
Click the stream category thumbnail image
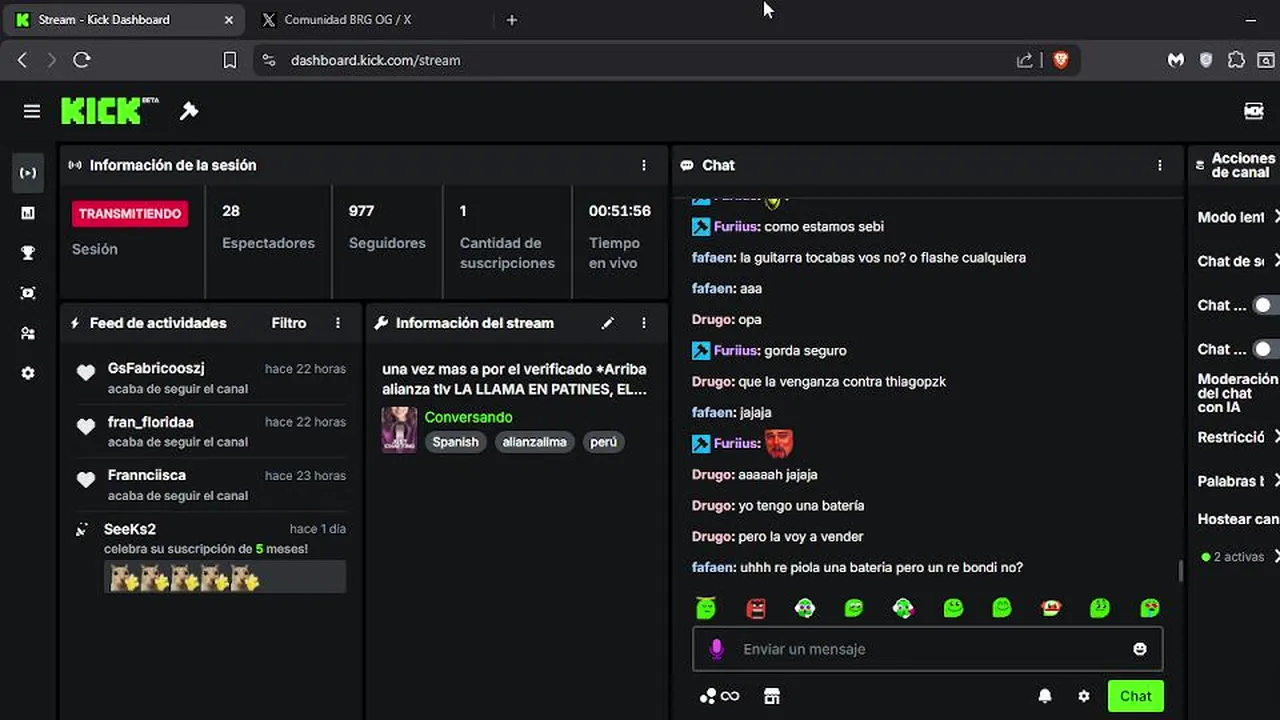tap(399, 429)
